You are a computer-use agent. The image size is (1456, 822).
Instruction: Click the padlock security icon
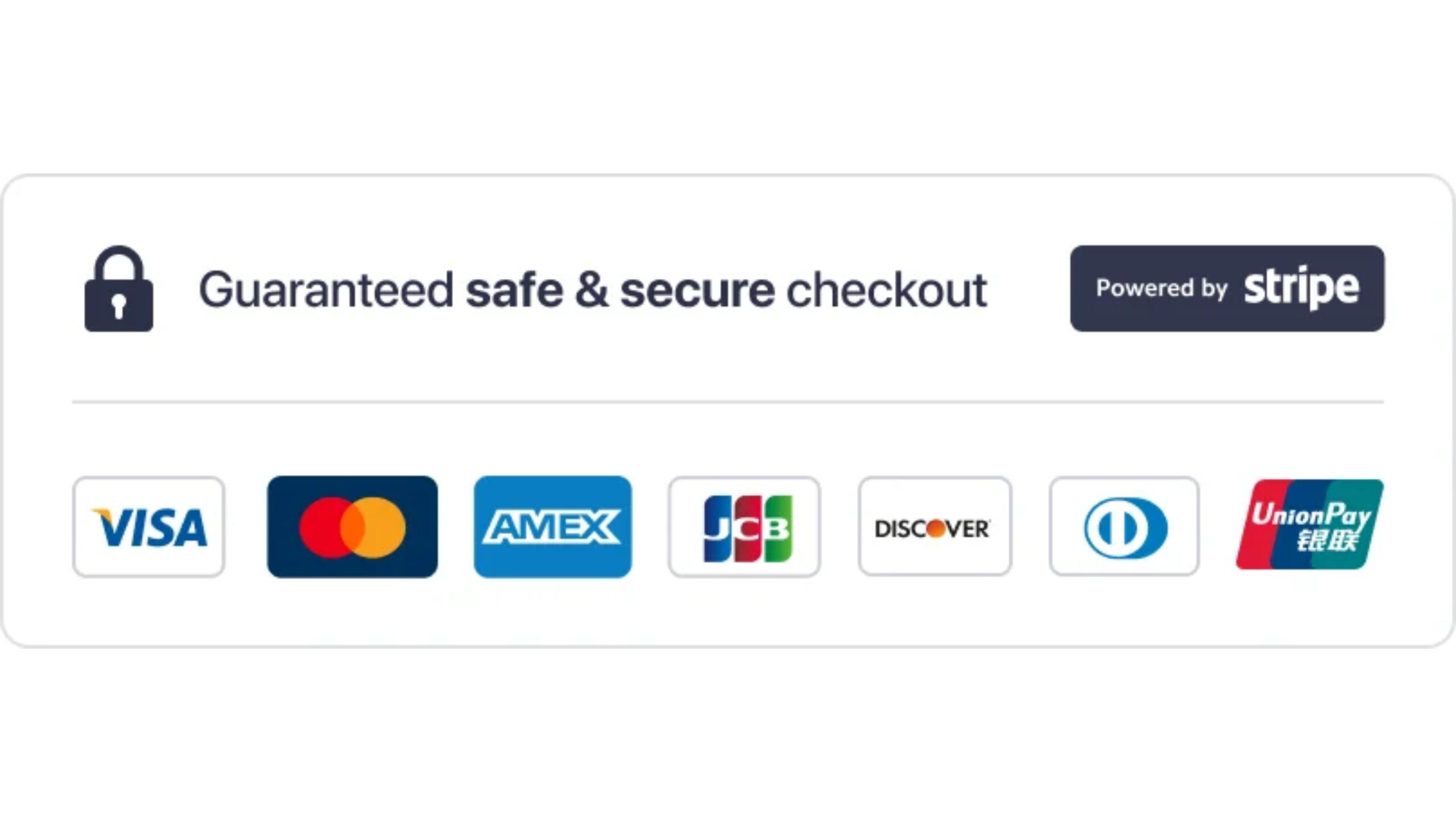pyautogui.click(x=119, y=289)
